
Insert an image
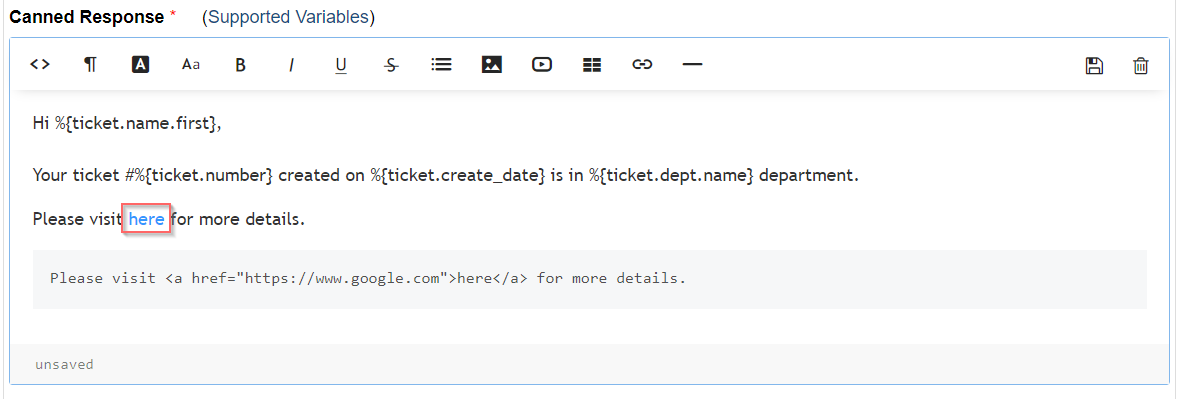[492, 65]
